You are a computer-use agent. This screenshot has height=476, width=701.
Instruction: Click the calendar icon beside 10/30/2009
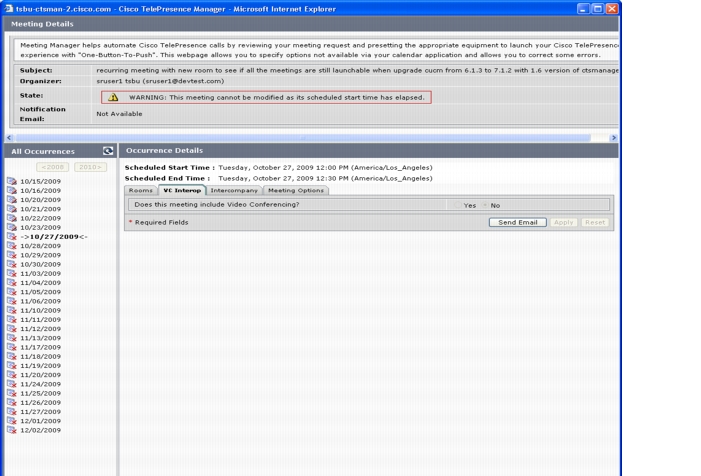[12, 264]
